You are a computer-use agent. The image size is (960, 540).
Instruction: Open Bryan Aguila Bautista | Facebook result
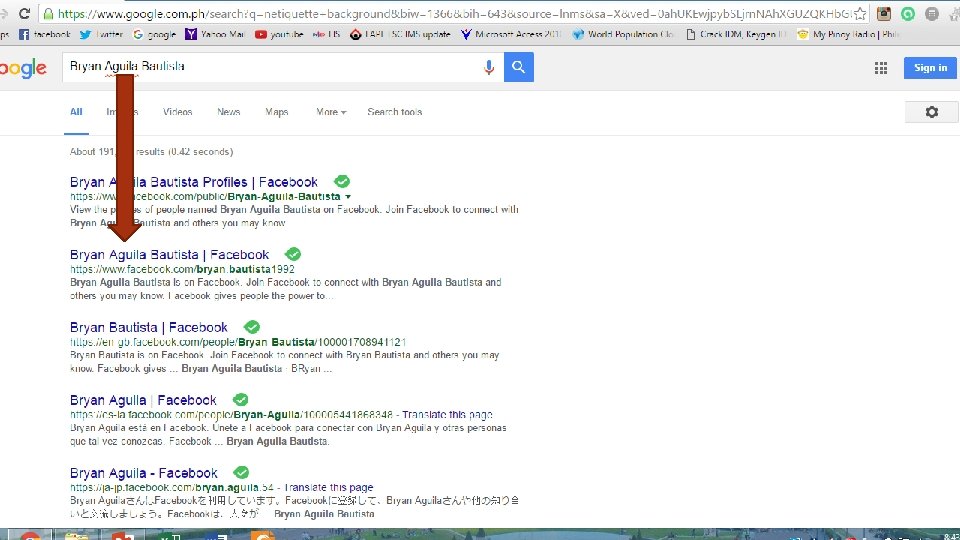click(169, 255)
